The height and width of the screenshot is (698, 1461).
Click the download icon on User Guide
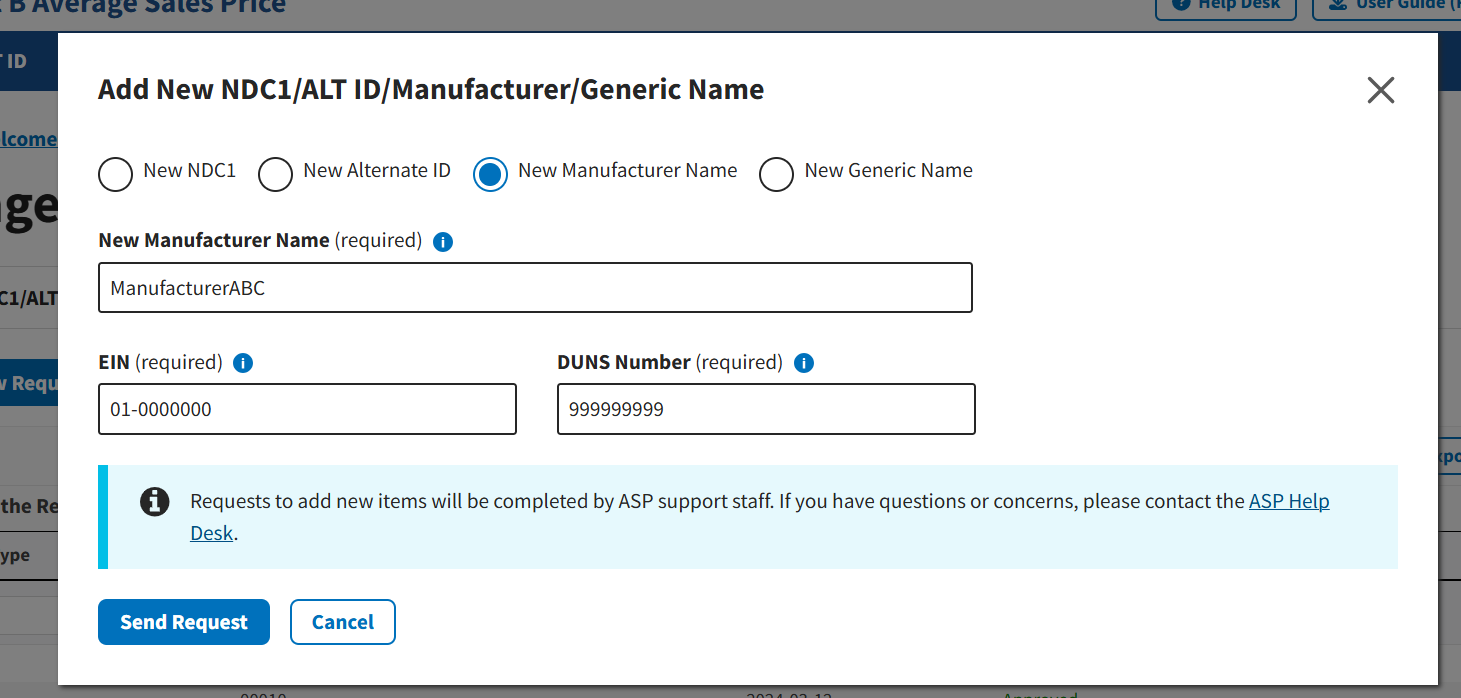(x=1336, y=5)
